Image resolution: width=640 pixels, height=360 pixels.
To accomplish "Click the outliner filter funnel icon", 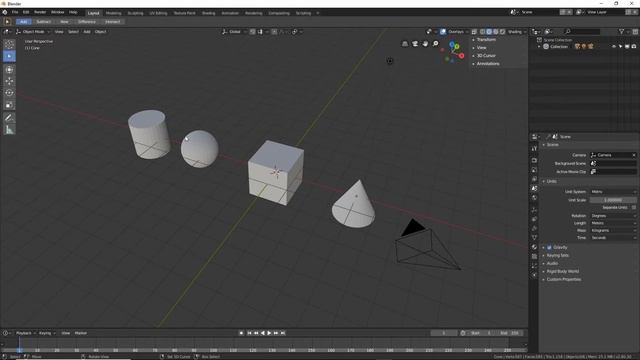I will pos(622,31).
